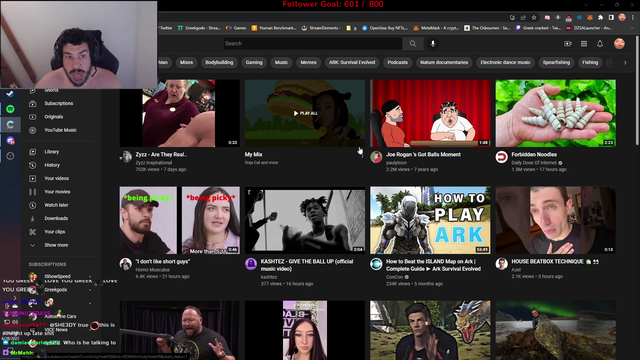Select the Fishing filter chip
The image size is (640, 360).
click(x=590, y=62)
